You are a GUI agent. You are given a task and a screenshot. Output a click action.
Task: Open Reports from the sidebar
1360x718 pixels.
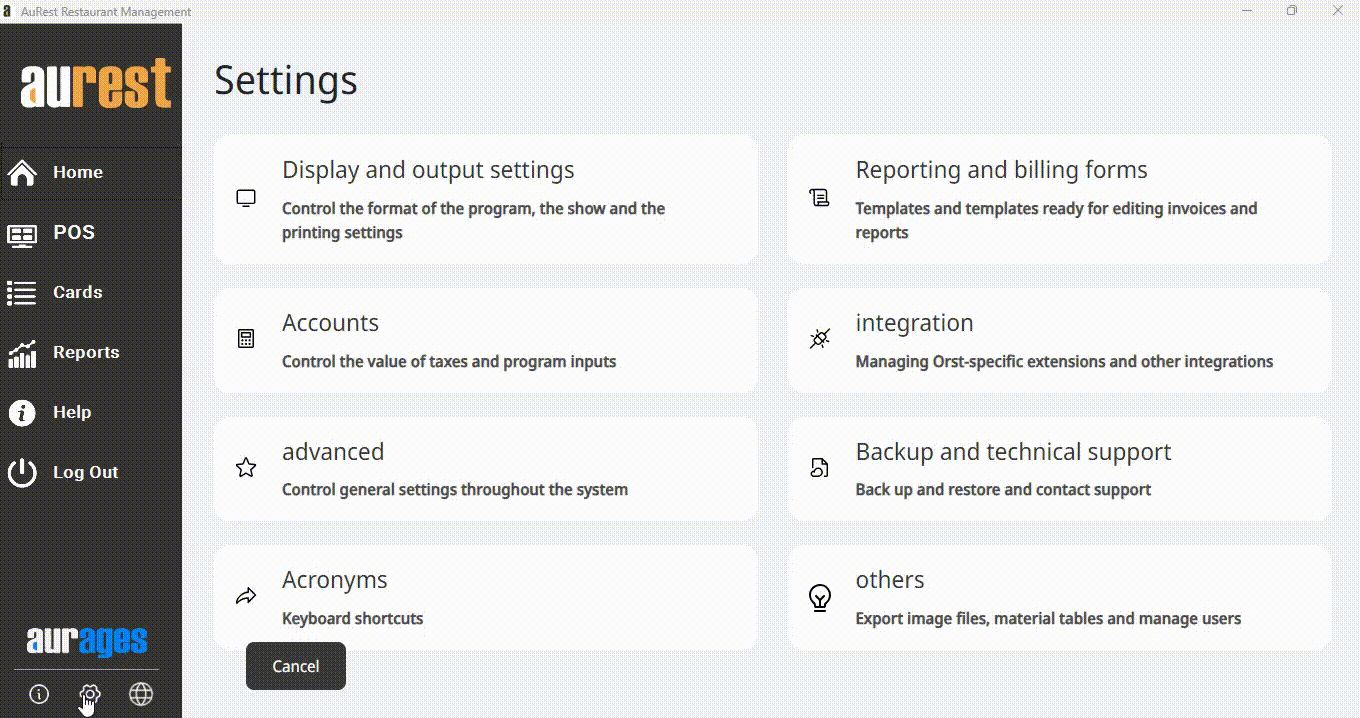pyautogui.click(x=85, y=353)
